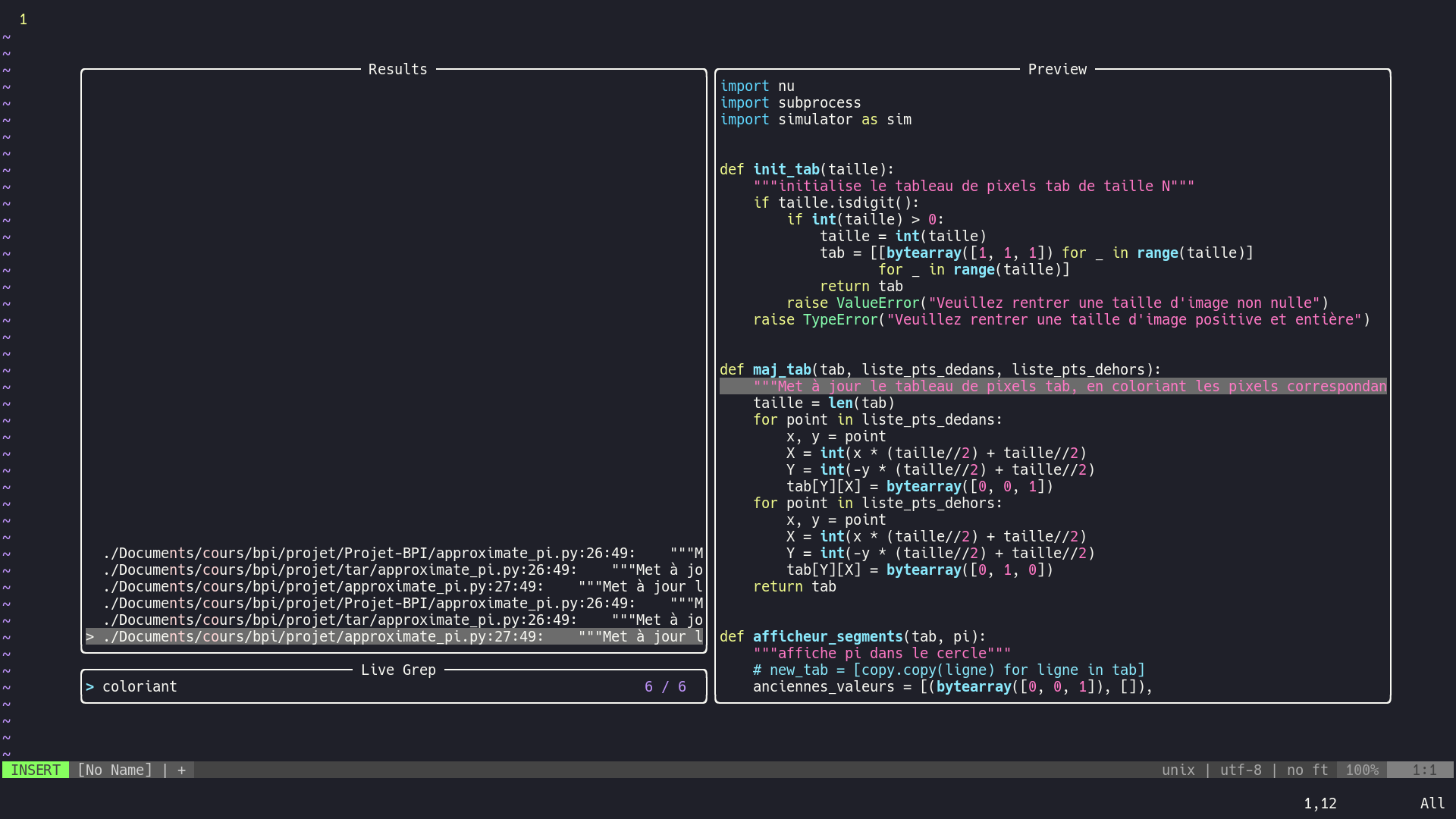Click the '+' modified marker in statusline
This screenshot has height=819, width=1456.
[x=181, y=770]
